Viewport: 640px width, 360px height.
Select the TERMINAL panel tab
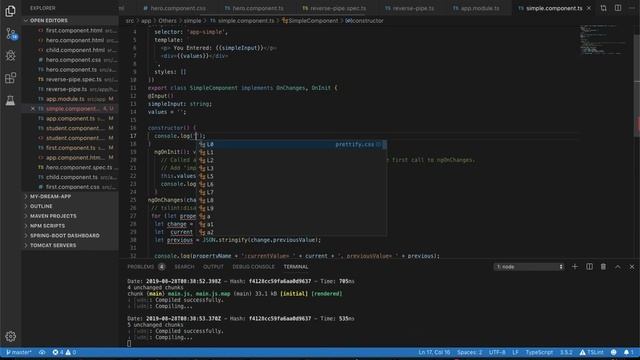296,267
